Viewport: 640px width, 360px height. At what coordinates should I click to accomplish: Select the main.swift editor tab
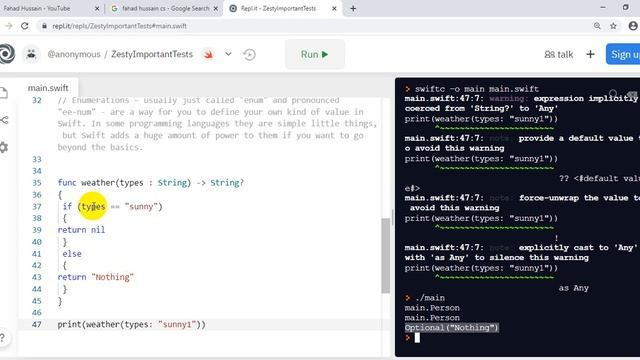pyautogui.click(x=48, y=88)
